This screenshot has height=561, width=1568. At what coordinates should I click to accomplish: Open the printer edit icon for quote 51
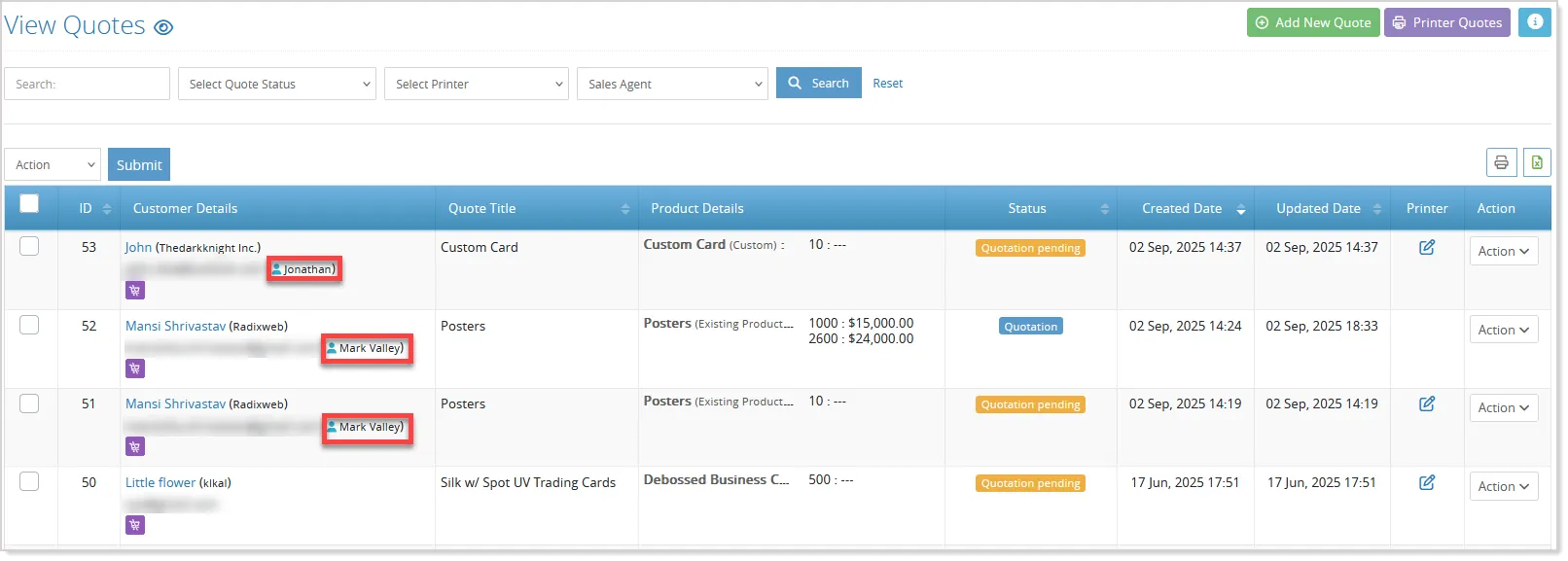click(1427, 403)
